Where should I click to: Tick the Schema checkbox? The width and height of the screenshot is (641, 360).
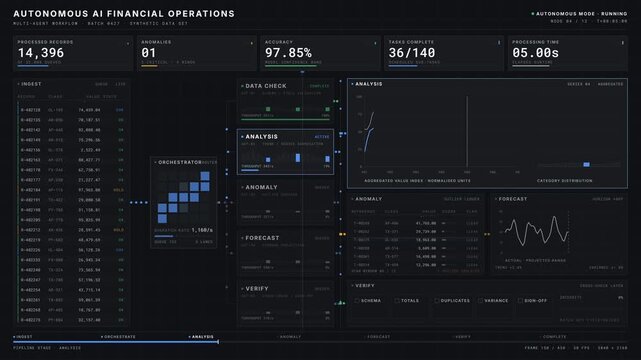(357, 300)
